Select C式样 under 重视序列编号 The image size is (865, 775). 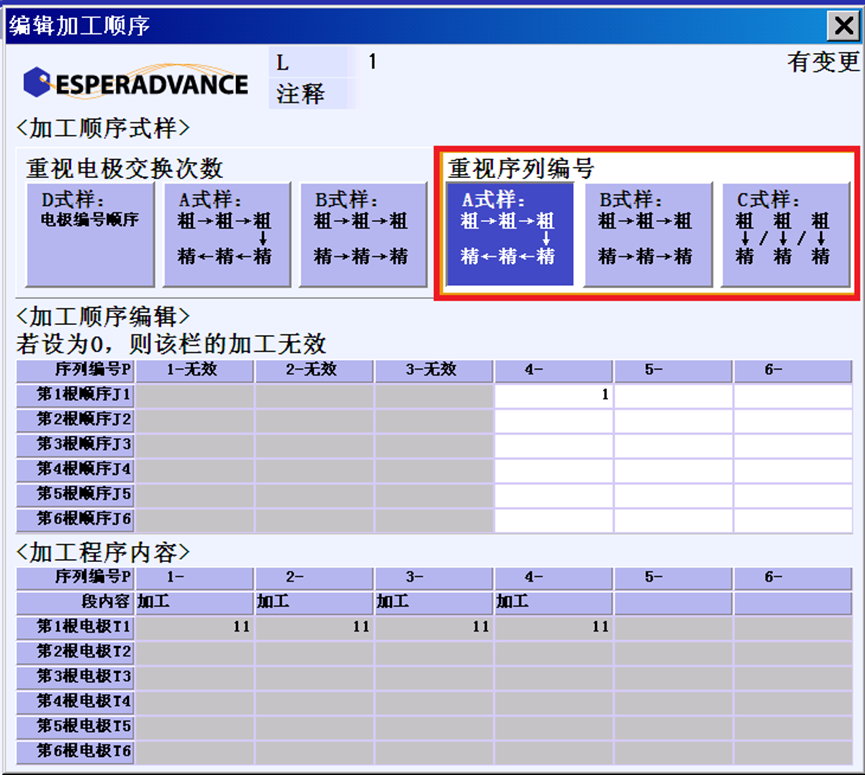[785, 234]
